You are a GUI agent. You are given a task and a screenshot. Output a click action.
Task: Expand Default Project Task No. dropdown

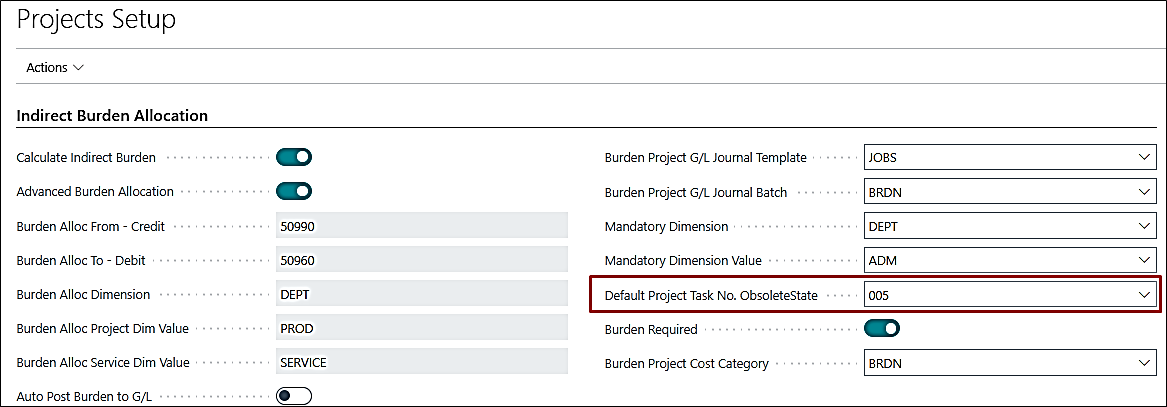1144,295
